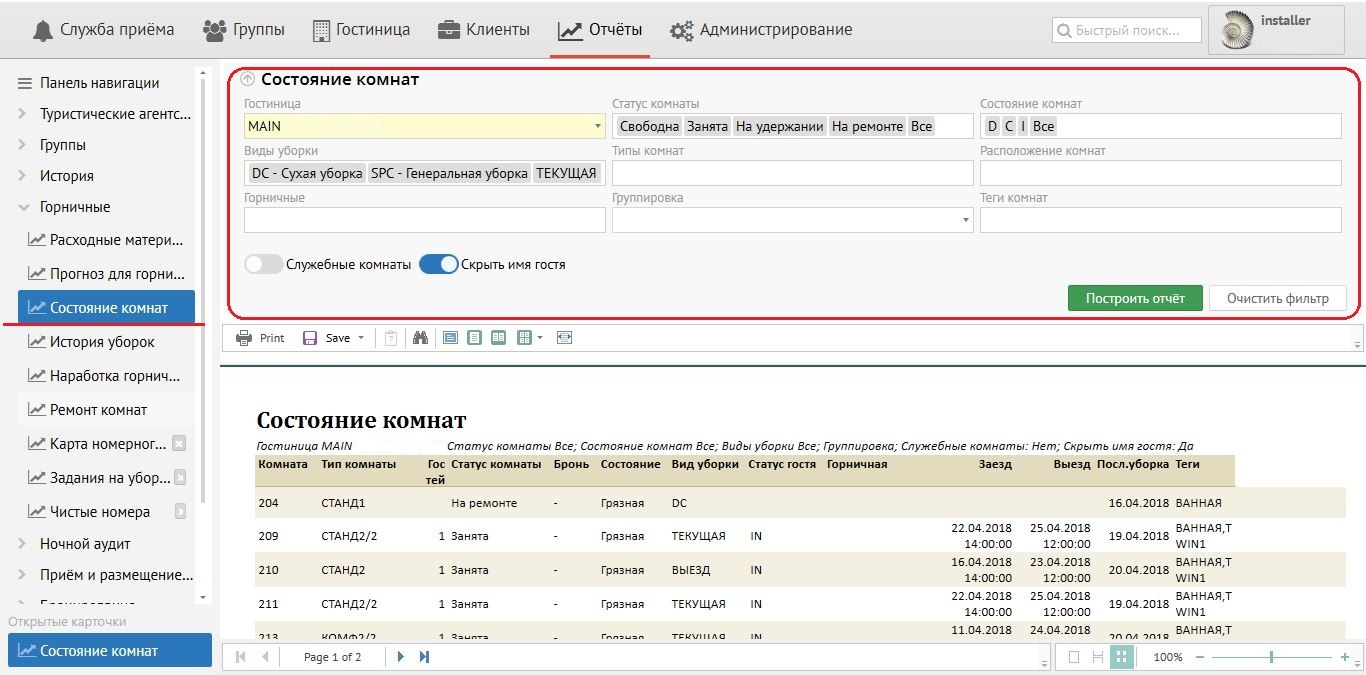This screenshot has width=1366, height=675.
Task: Go to next report page arrow
Action: [x=401, y=657]
